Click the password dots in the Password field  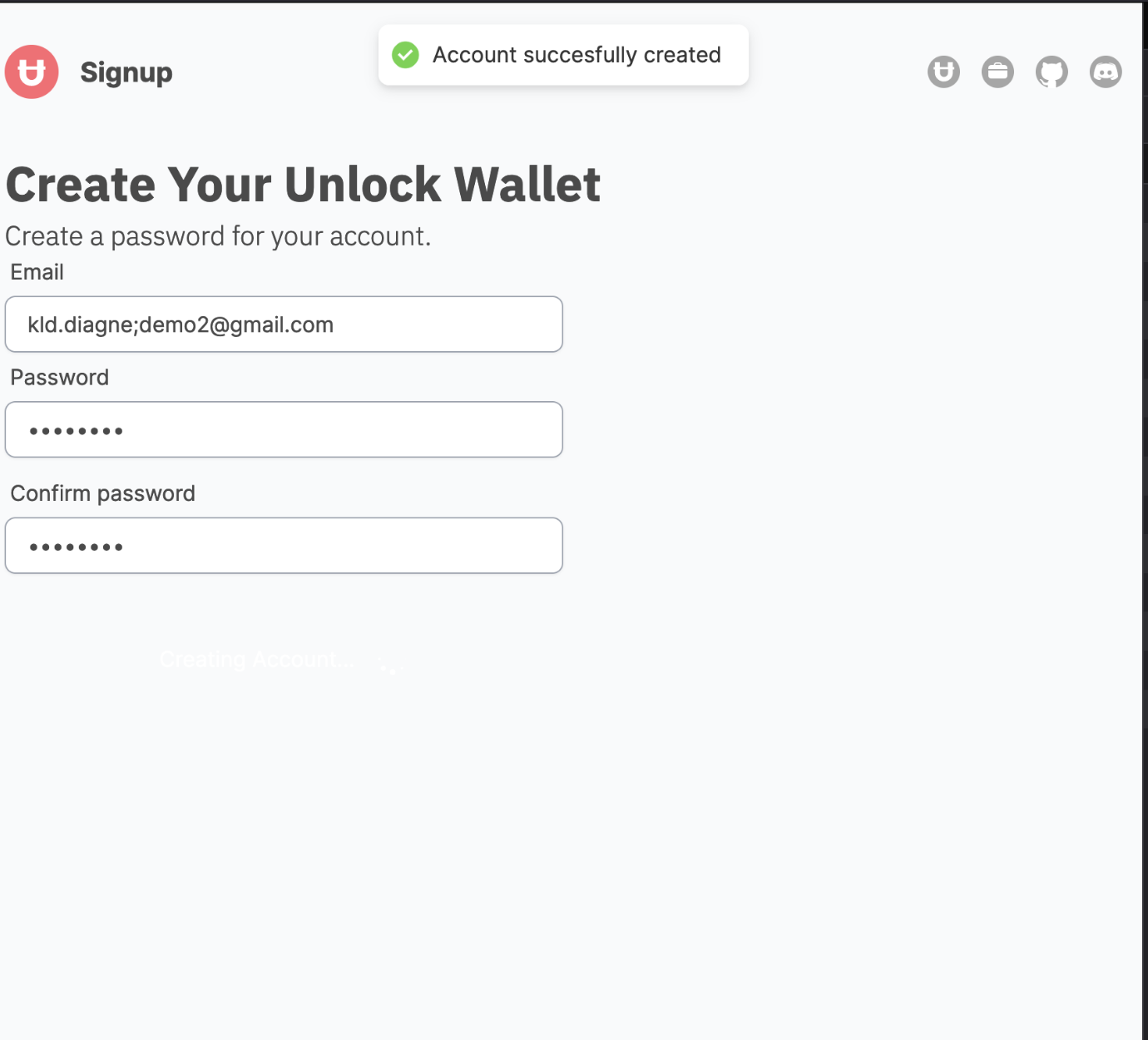[77, 429]
